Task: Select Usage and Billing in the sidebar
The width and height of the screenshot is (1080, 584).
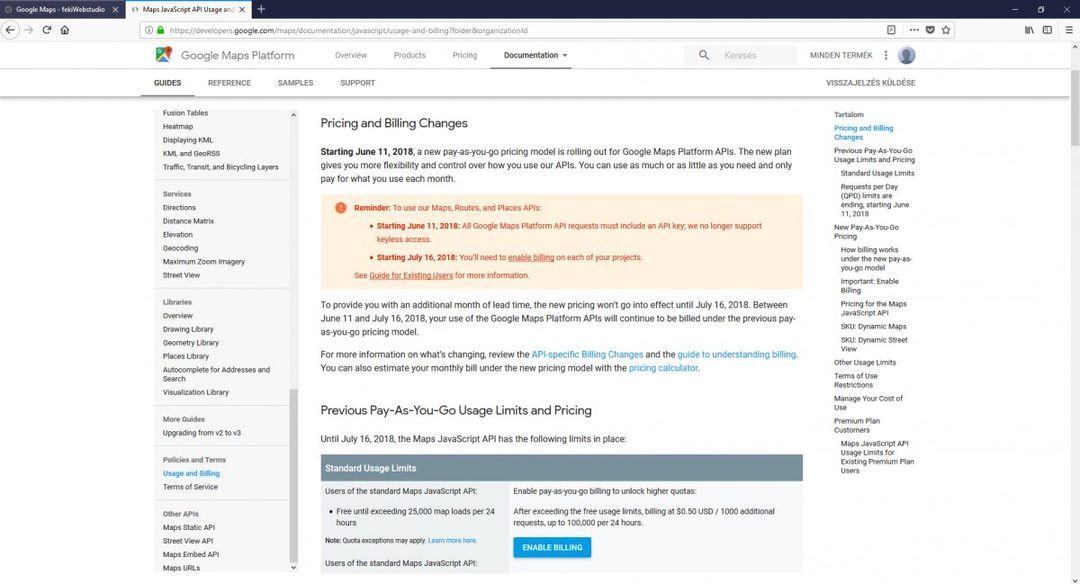Action: (x=191, y=473)
